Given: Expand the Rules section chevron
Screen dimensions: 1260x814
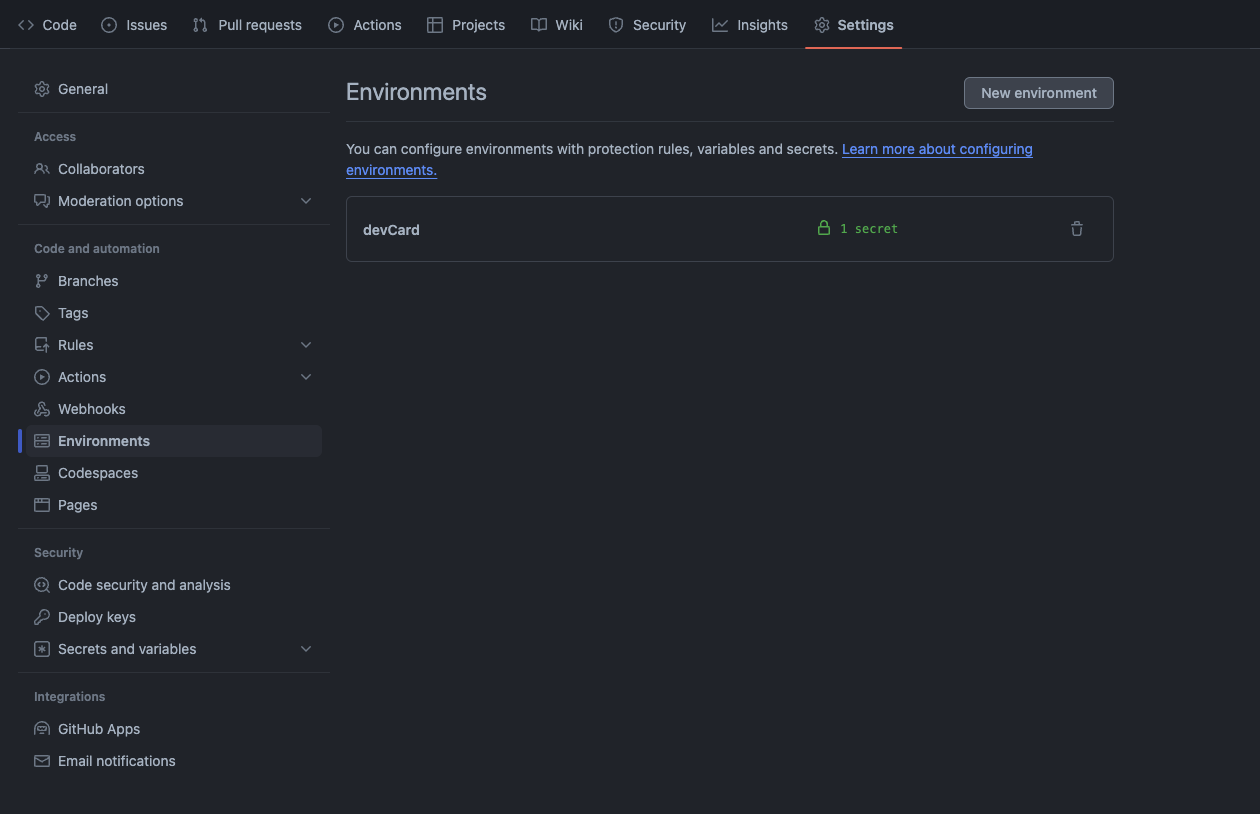Looking at the screenshot, I should (x=306, y=345).
